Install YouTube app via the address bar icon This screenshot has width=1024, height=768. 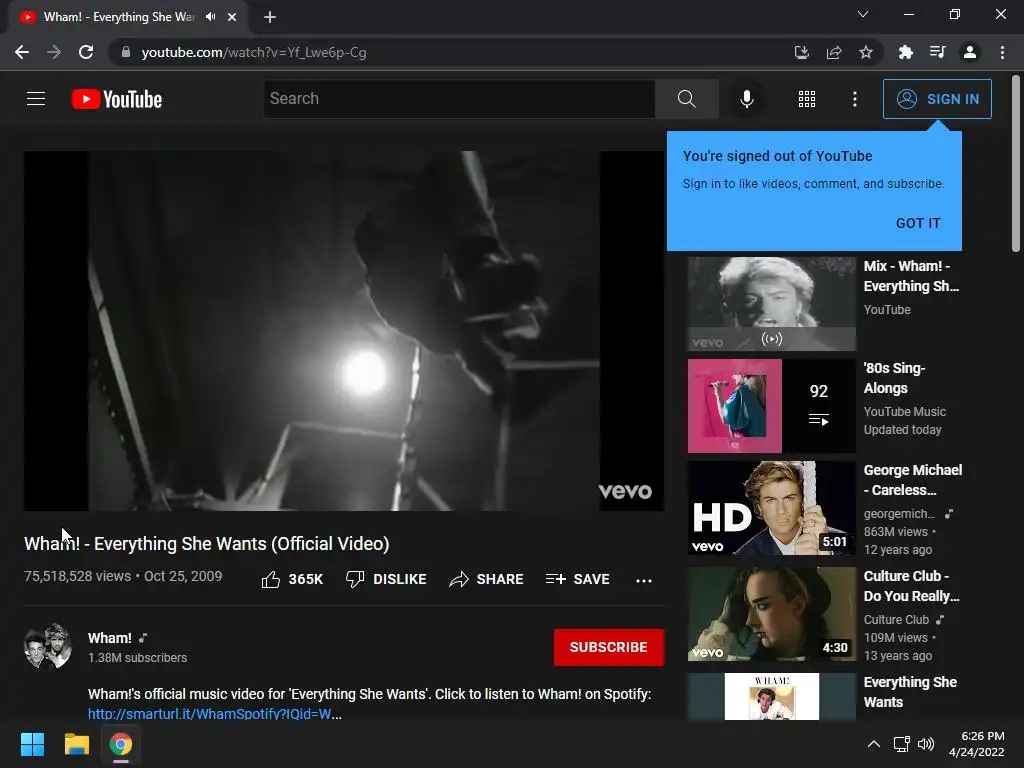click(801, 52)
